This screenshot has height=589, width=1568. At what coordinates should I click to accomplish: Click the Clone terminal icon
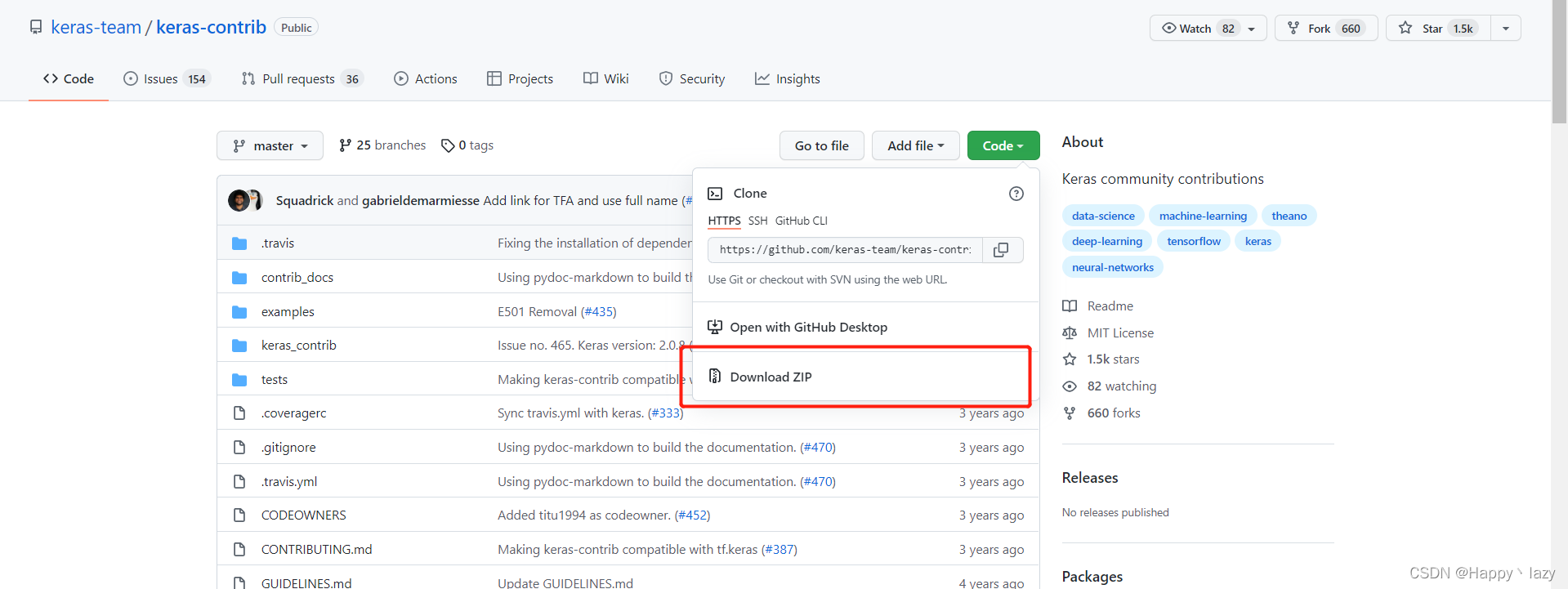click(x=715, y=194)
